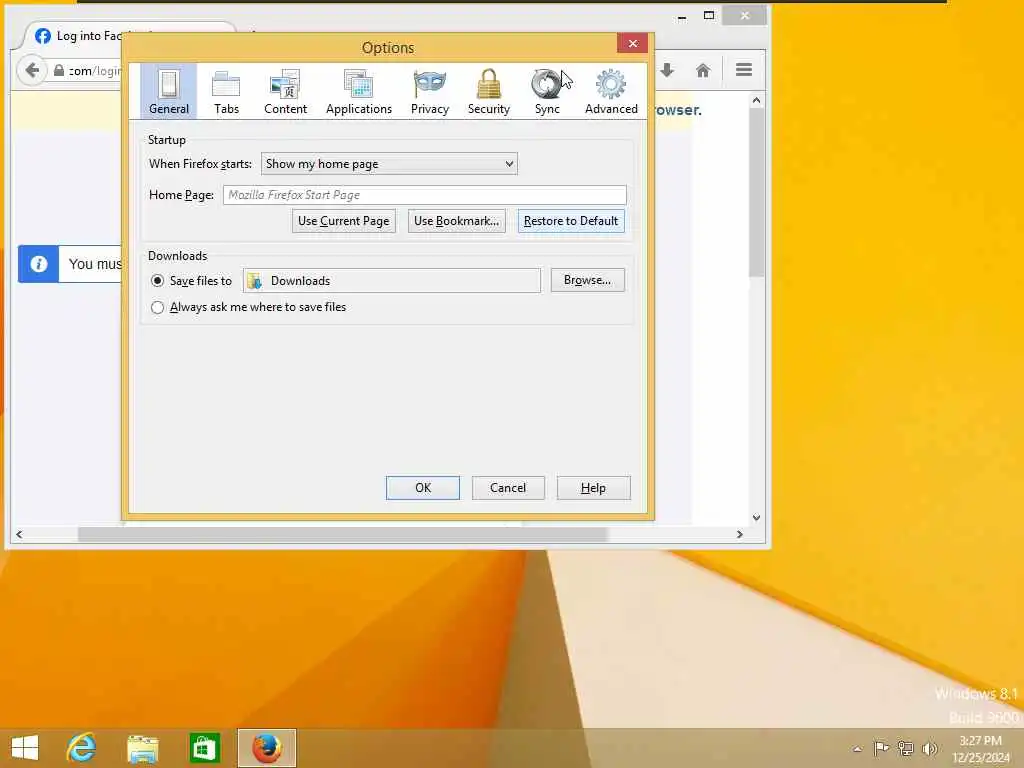Switch to the Privacy mask panel
Screen dimensions: 1024x768
430,91
